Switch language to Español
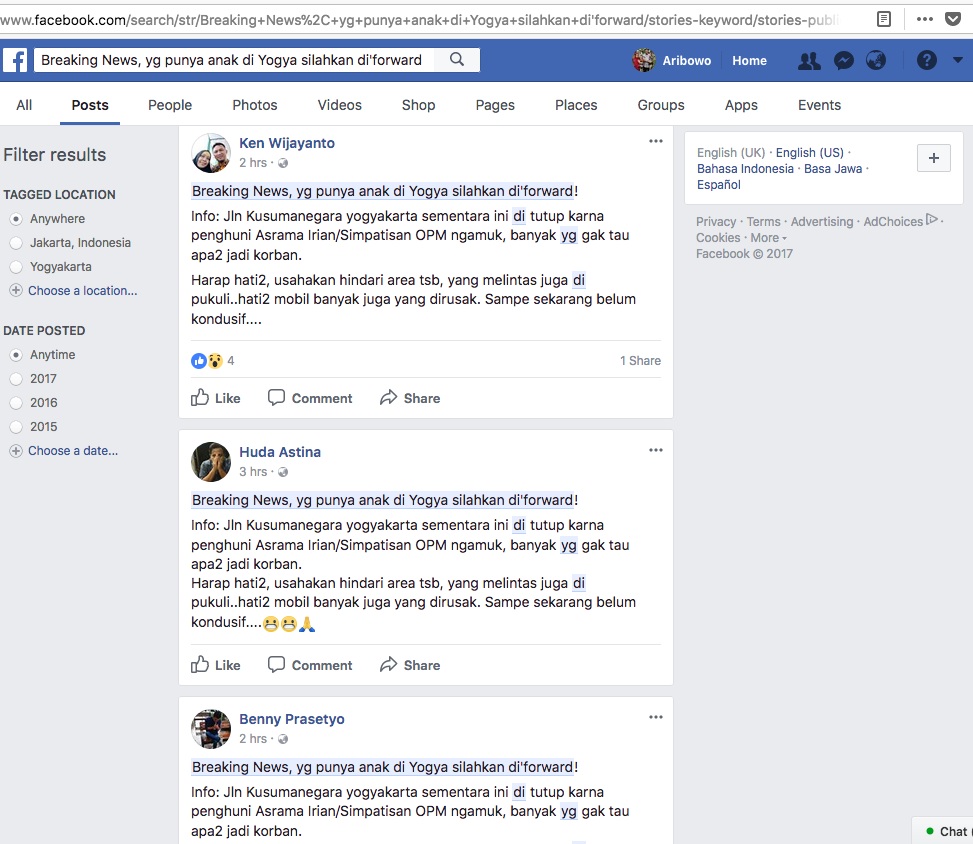This screenshot has height=844, width=973. click(x=719, y=185)
